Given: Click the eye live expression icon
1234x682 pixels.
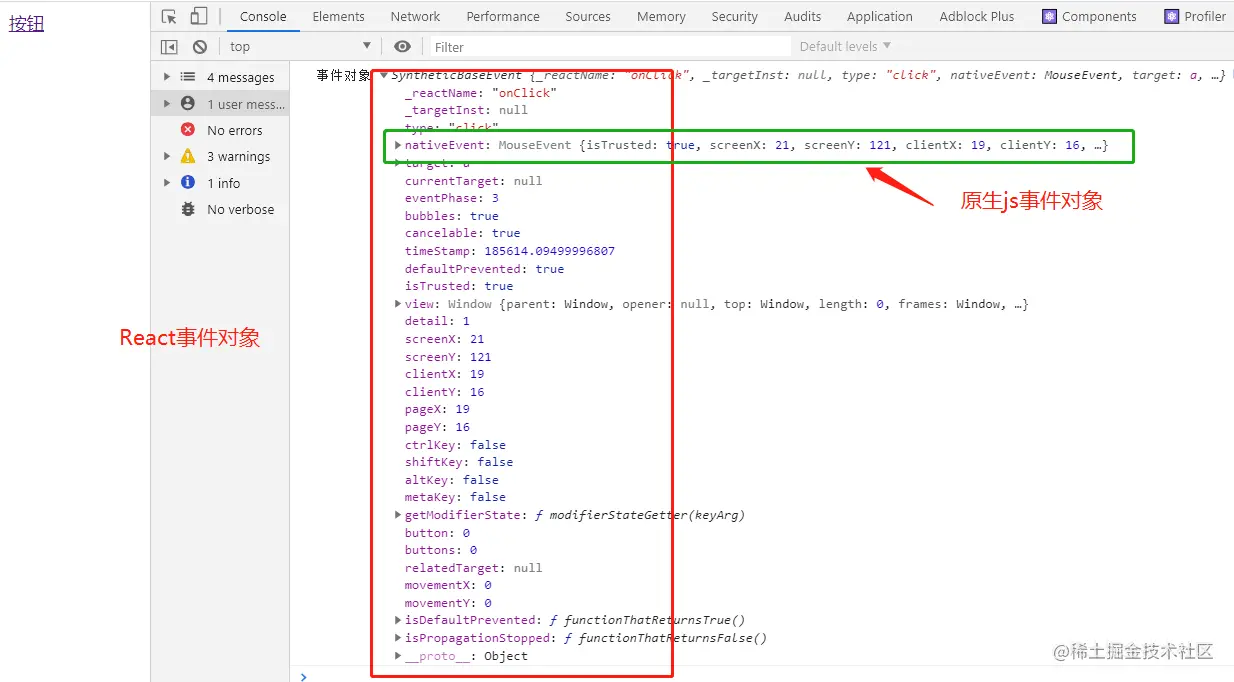Looking at the screenshot, I should (x=402, y=46).
